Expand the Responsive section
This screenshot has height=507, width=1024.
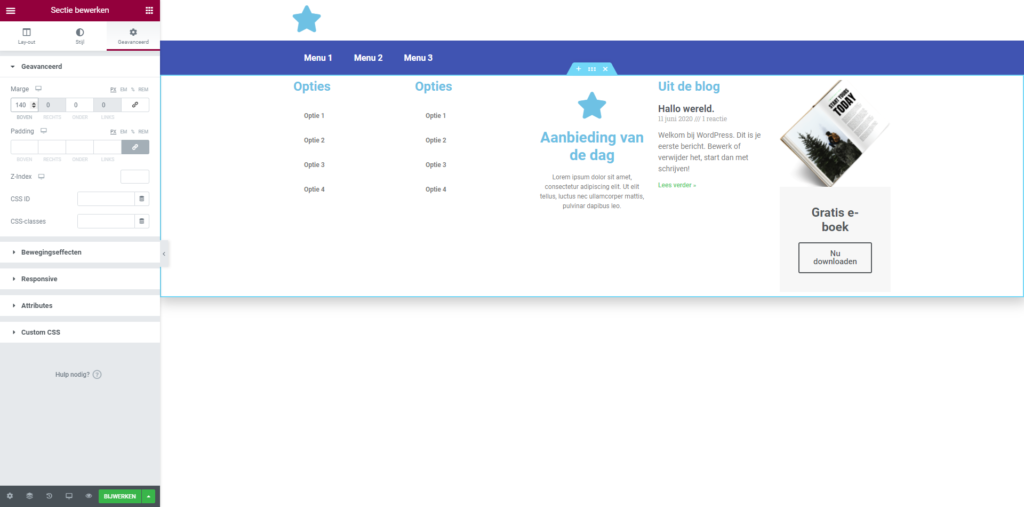[80, 279]
